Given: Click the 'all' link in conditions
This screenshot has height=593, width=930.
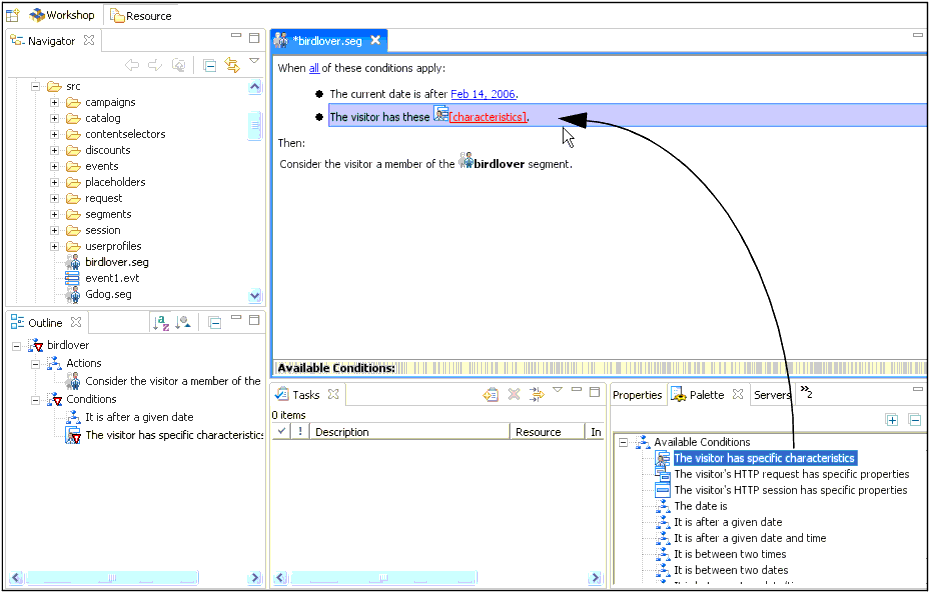Looking at the screenshot, I should click(x=314, y=68).
